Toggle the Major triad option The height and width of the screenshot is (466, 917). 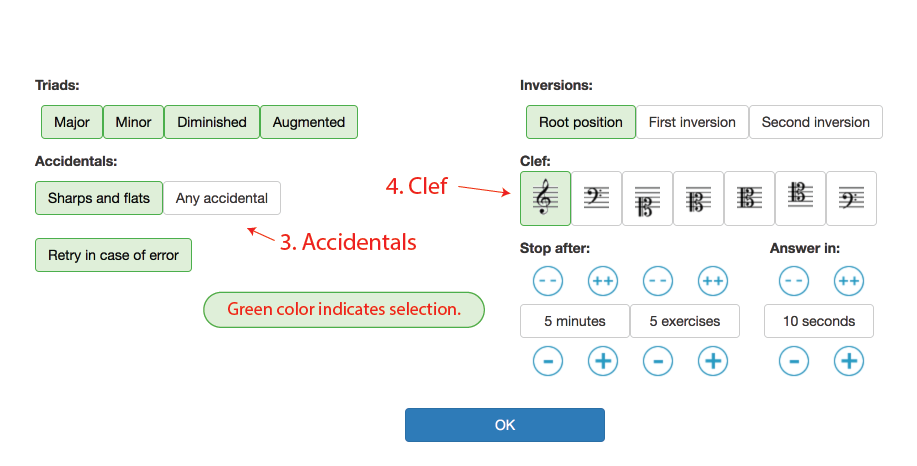pos(72,122)
